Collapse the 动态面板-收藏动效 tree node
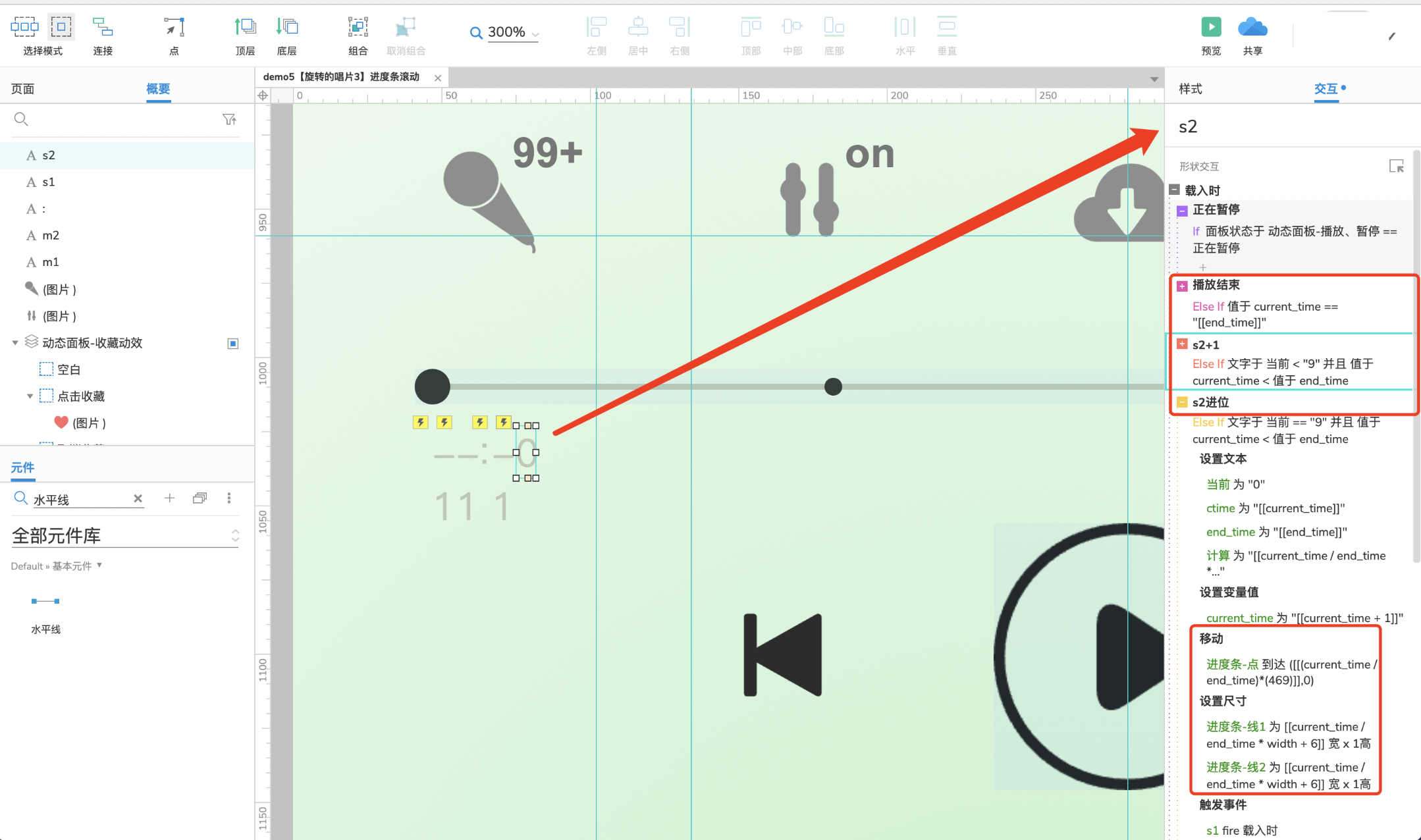Screen dimensions: 1421x840 (x=14, y=343)
